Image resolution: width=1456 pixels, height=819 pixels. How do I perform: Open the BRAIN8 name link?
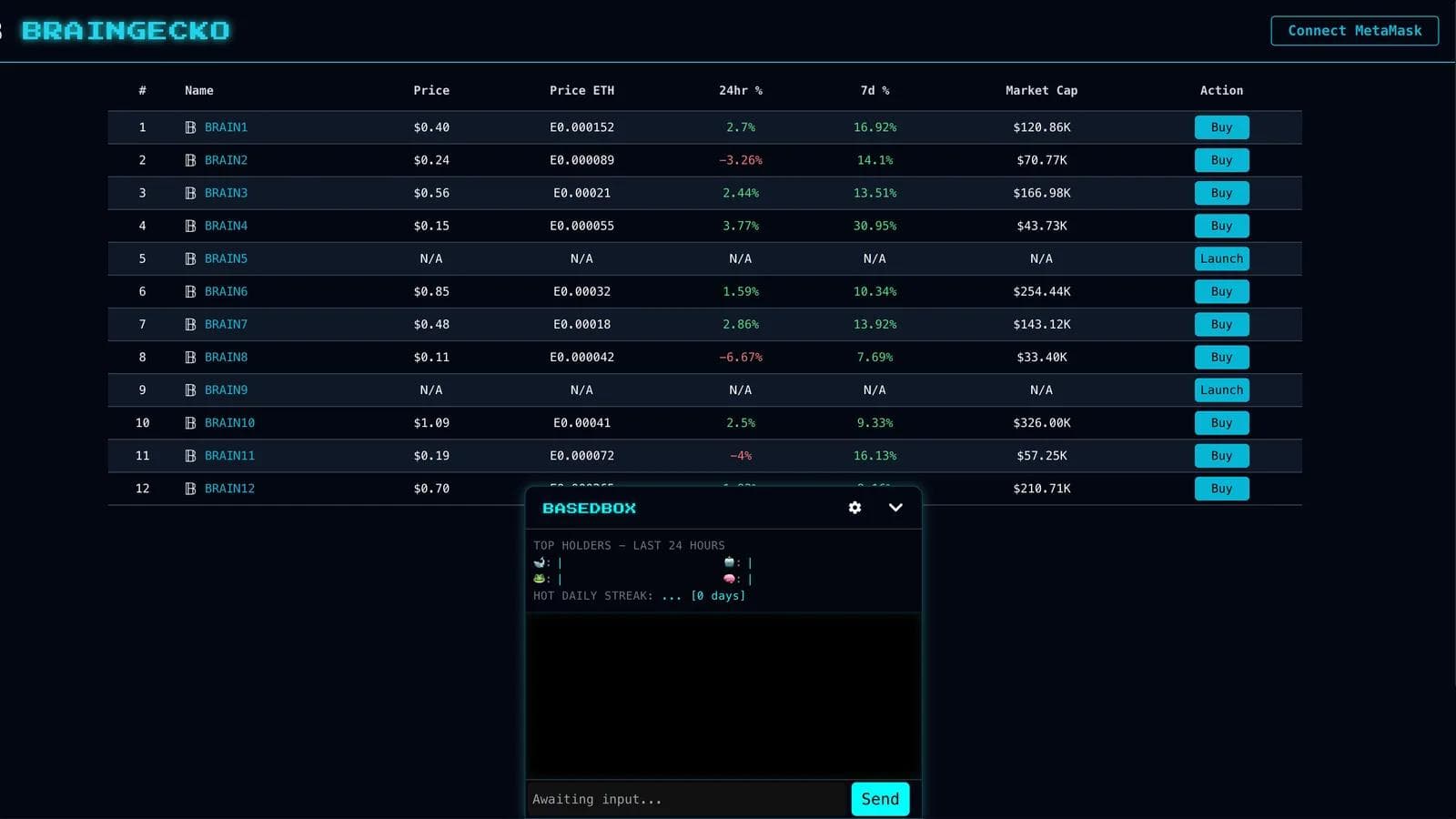(226, 357)
